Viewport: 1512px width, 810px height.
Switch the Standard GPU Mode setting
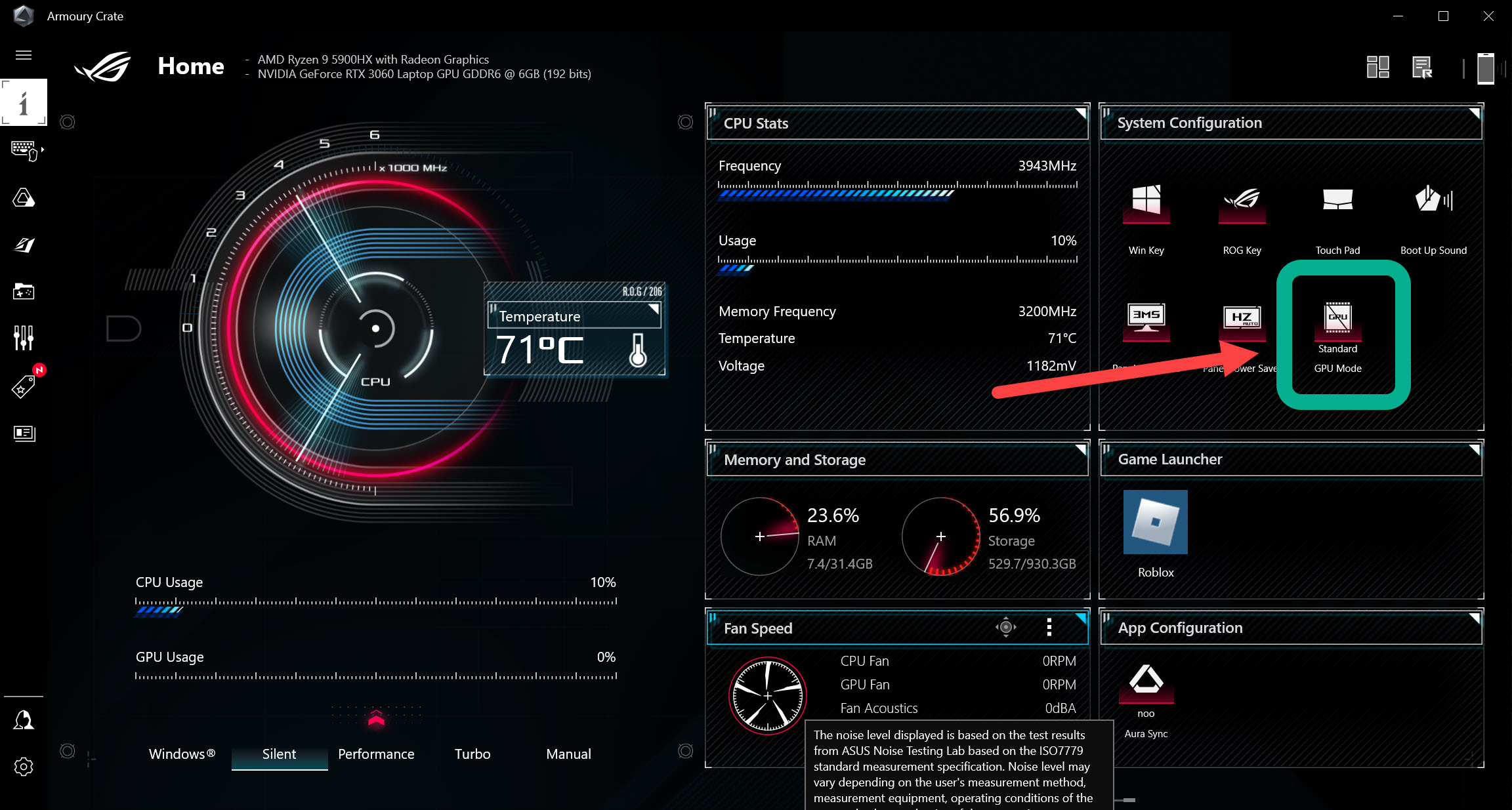click(x=1337, y=320)
